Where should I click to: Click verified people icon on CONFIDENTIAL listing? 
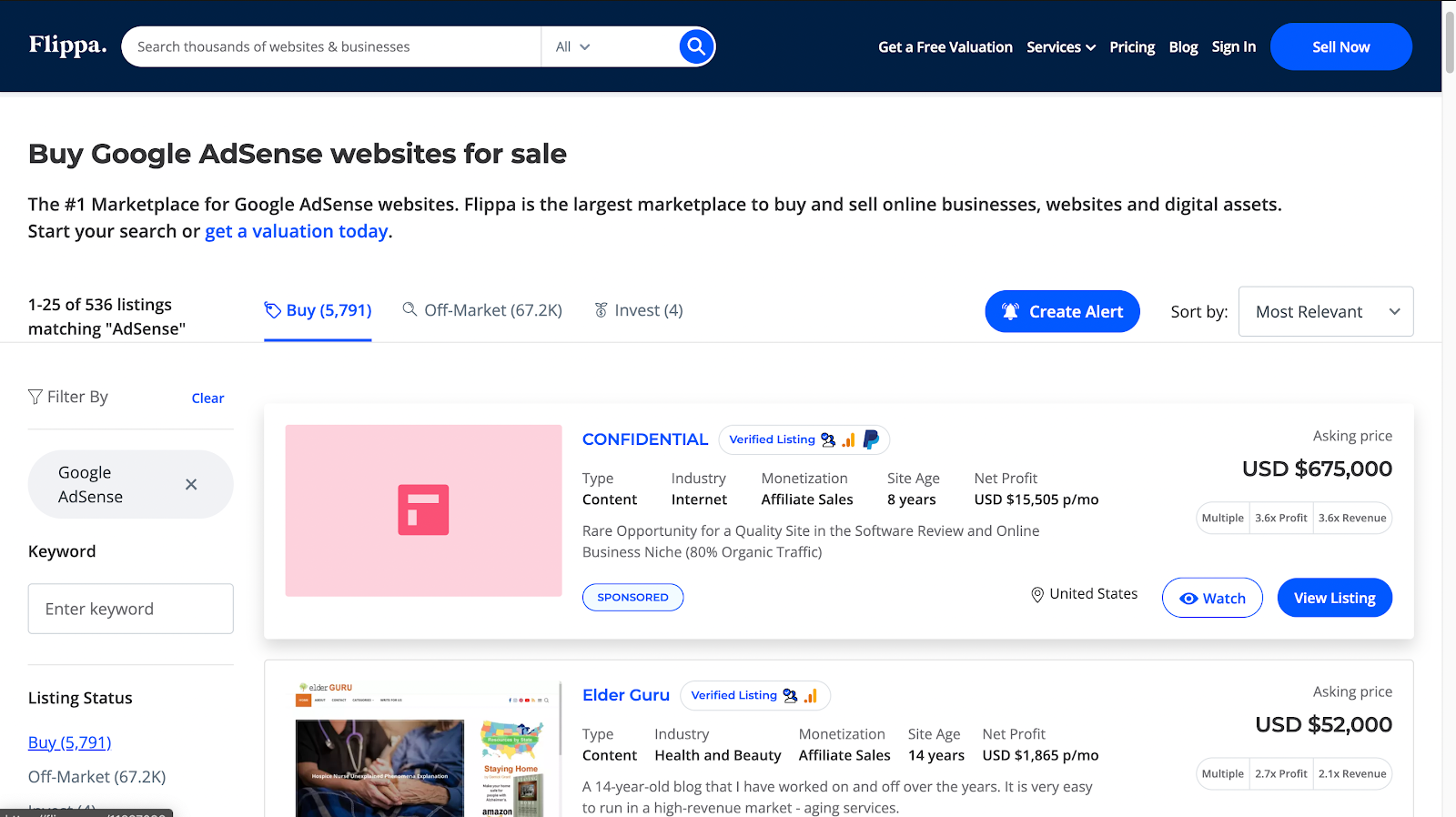[x=828, y=439]
